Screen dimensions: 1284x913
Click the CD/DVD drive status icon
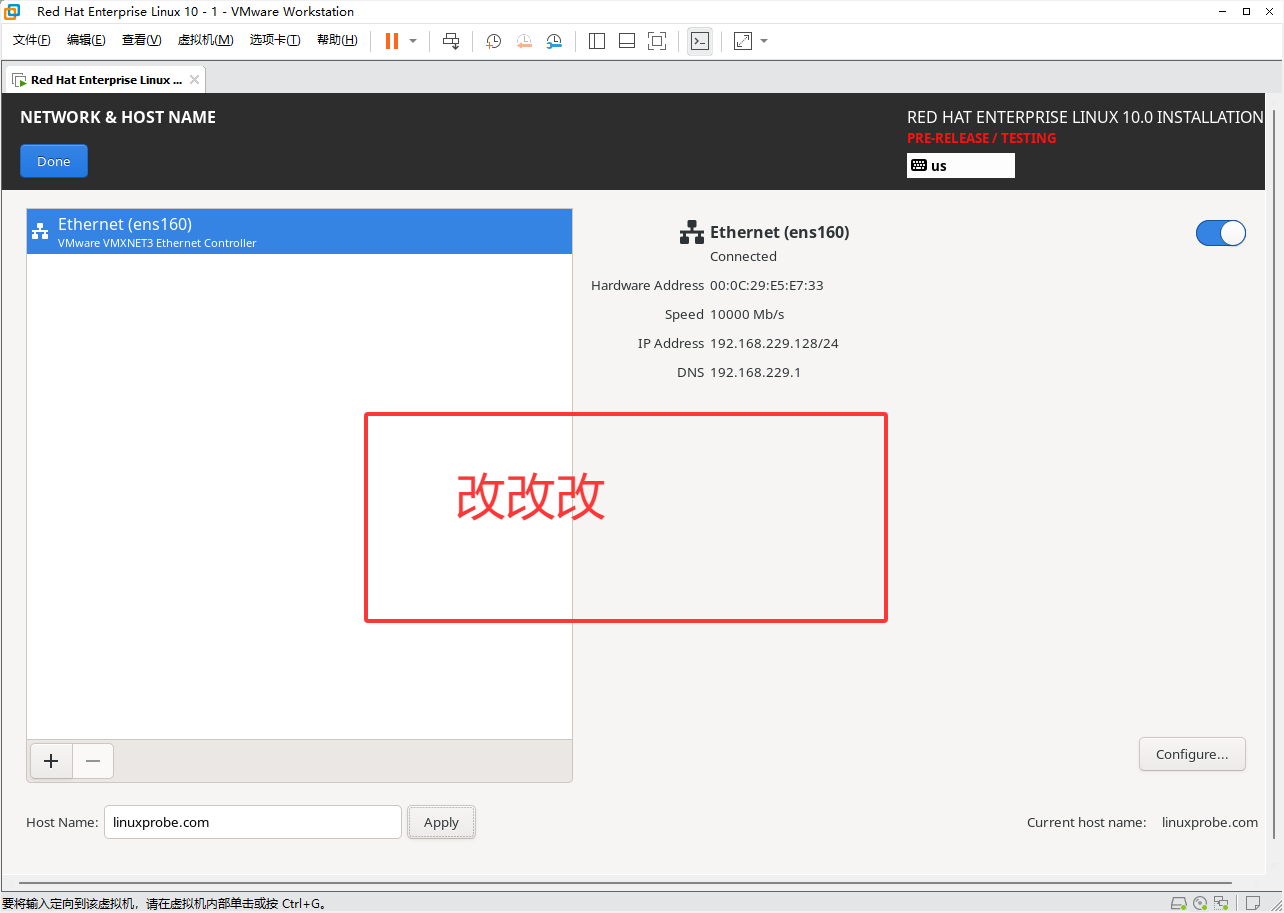[x=1199, y=904]
